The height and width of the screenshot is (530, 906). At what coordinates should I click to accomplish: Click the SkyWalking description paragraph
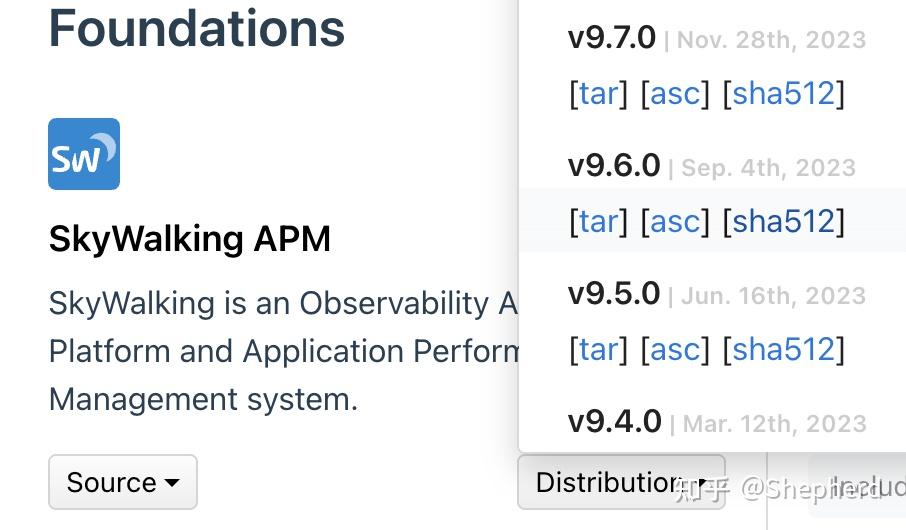[x=283, y=351]
